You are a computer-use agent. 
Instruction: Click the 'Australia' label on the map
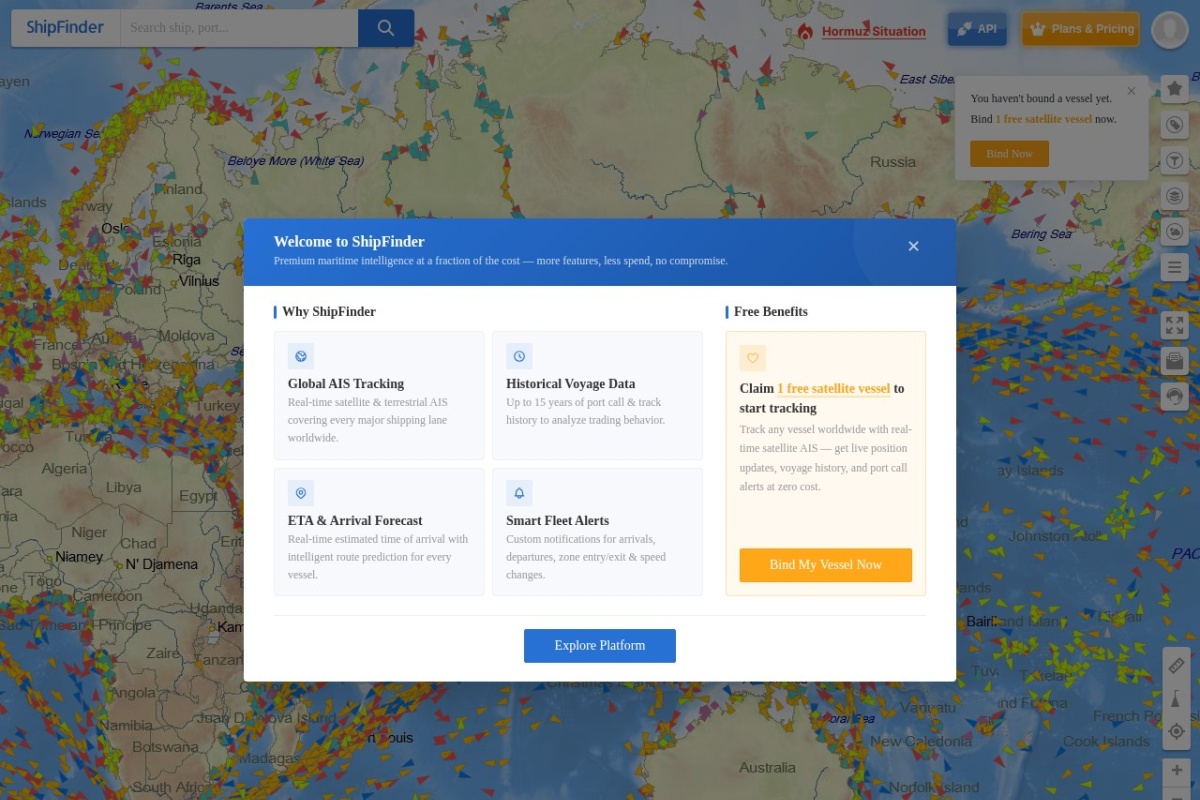(768, 768)
